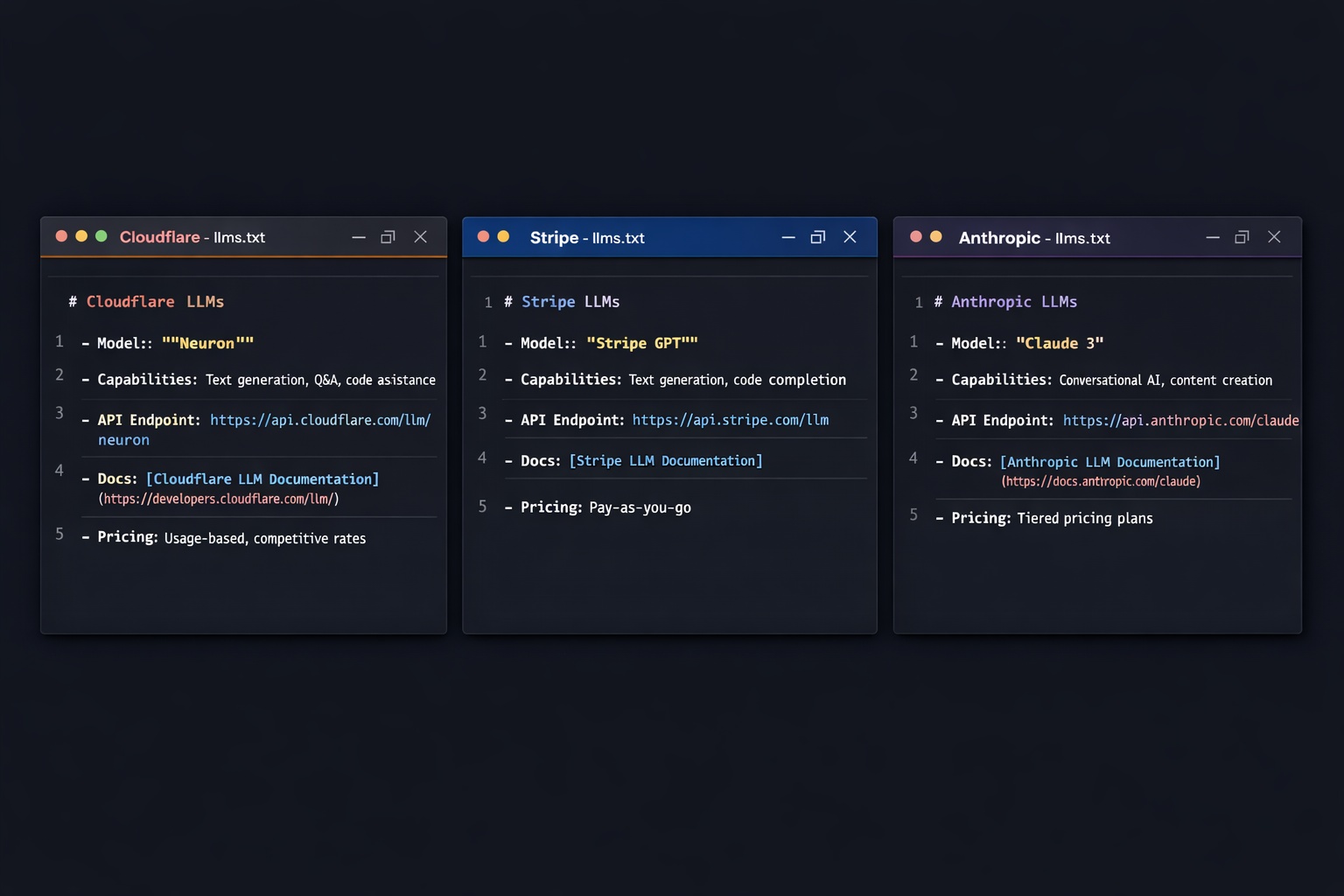Select line number 1 in the Anthropic window
This screenshot has height=896, width=1344.
click(913, 341)
